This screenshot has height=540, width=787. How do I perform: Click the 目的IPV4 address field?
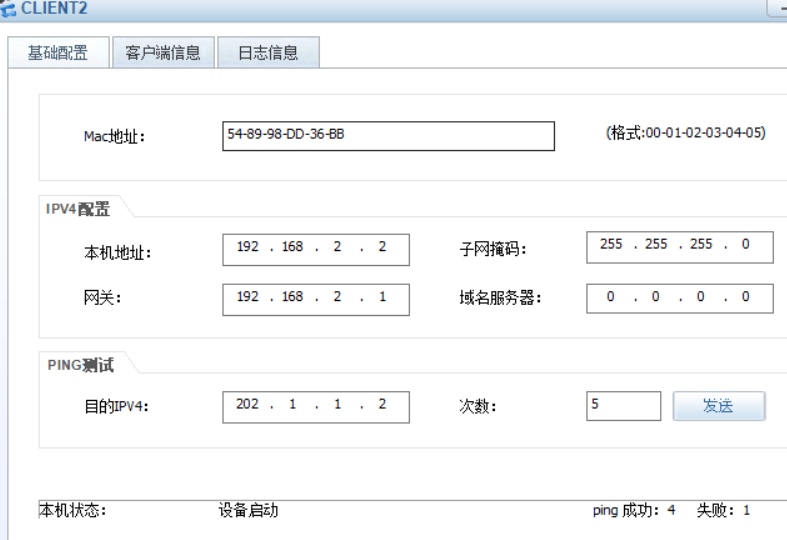point(316,407)
